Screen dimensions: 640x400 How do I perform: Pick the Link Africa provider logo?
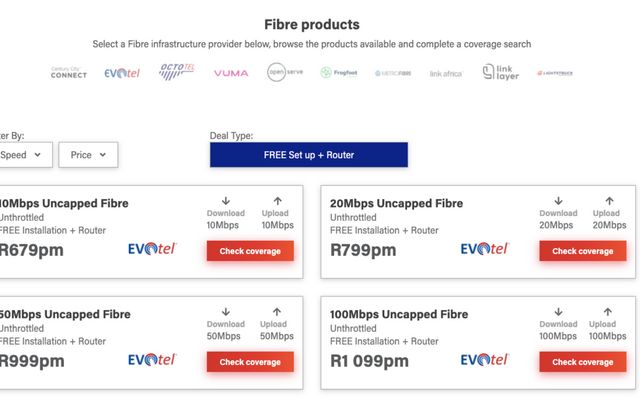click(446, 73)
